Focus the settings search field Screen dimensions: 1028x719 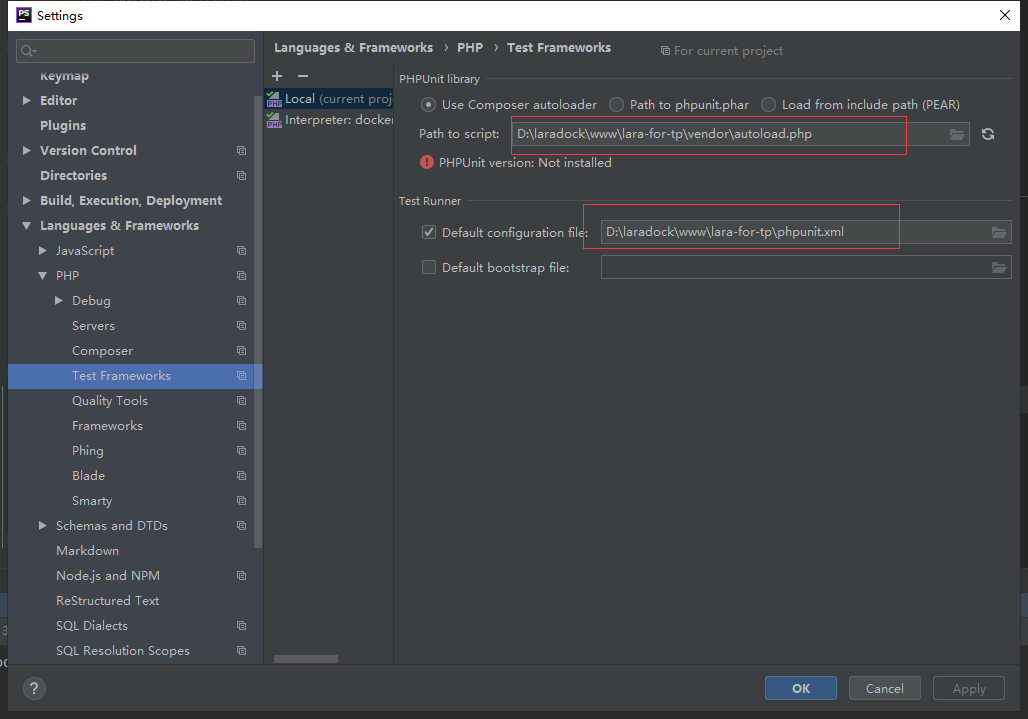pyautogui.click(x=135, y=51)
